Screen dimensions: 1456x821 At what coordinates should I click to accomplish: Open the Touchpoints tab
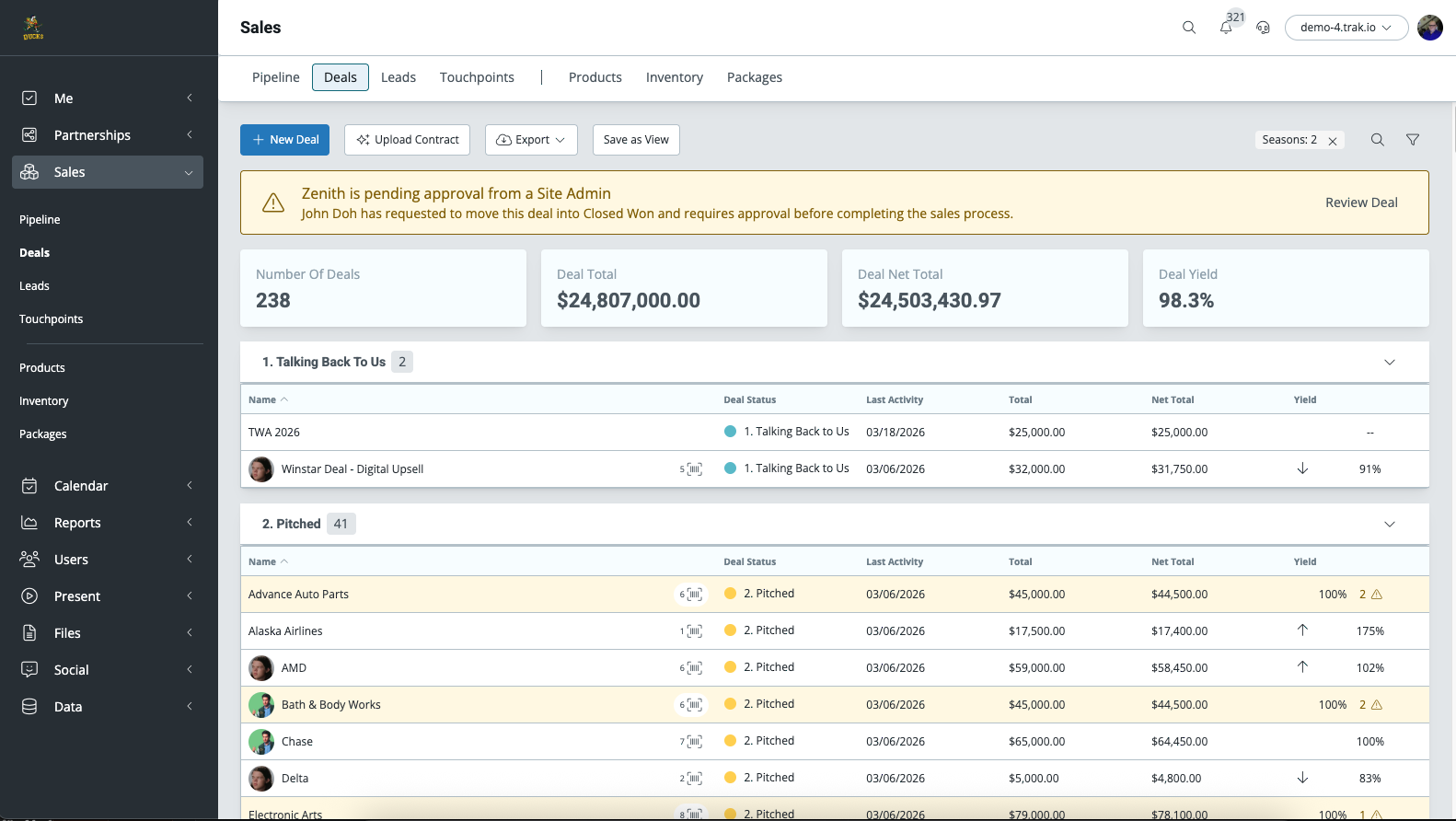[x=477, y=77]
